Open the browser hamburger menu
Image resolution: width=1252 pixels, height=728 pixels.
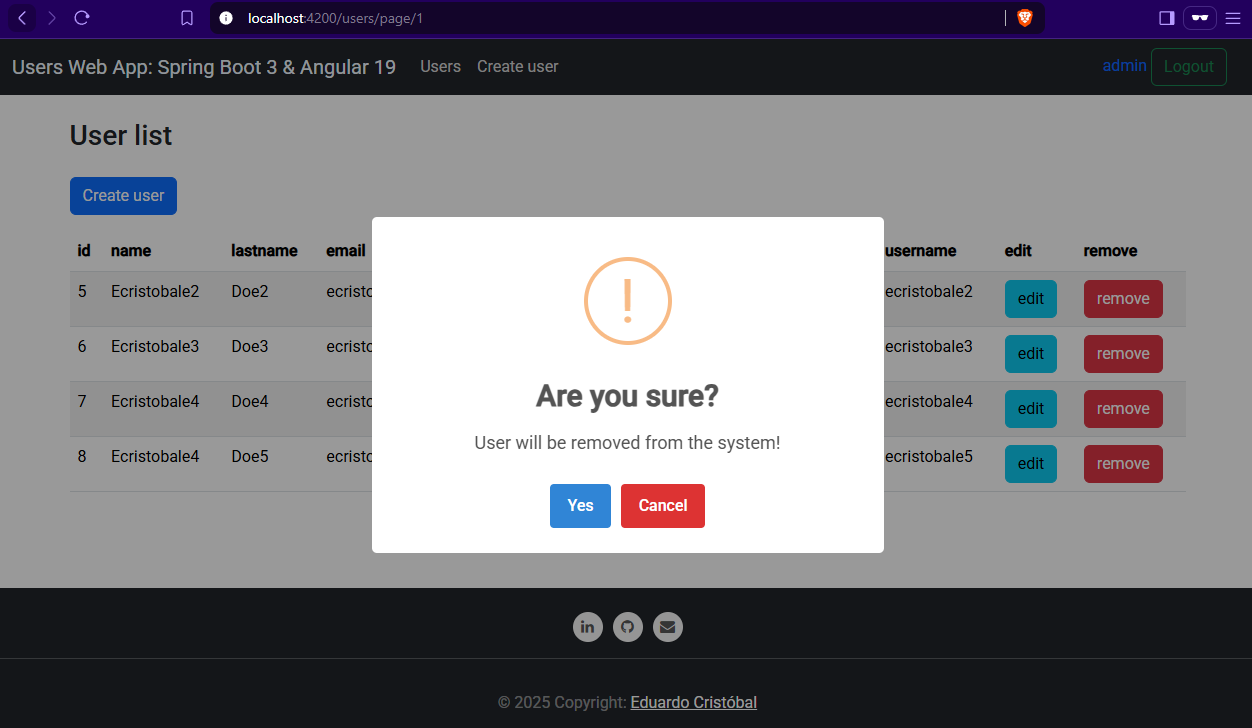[x=1232, y=18]
